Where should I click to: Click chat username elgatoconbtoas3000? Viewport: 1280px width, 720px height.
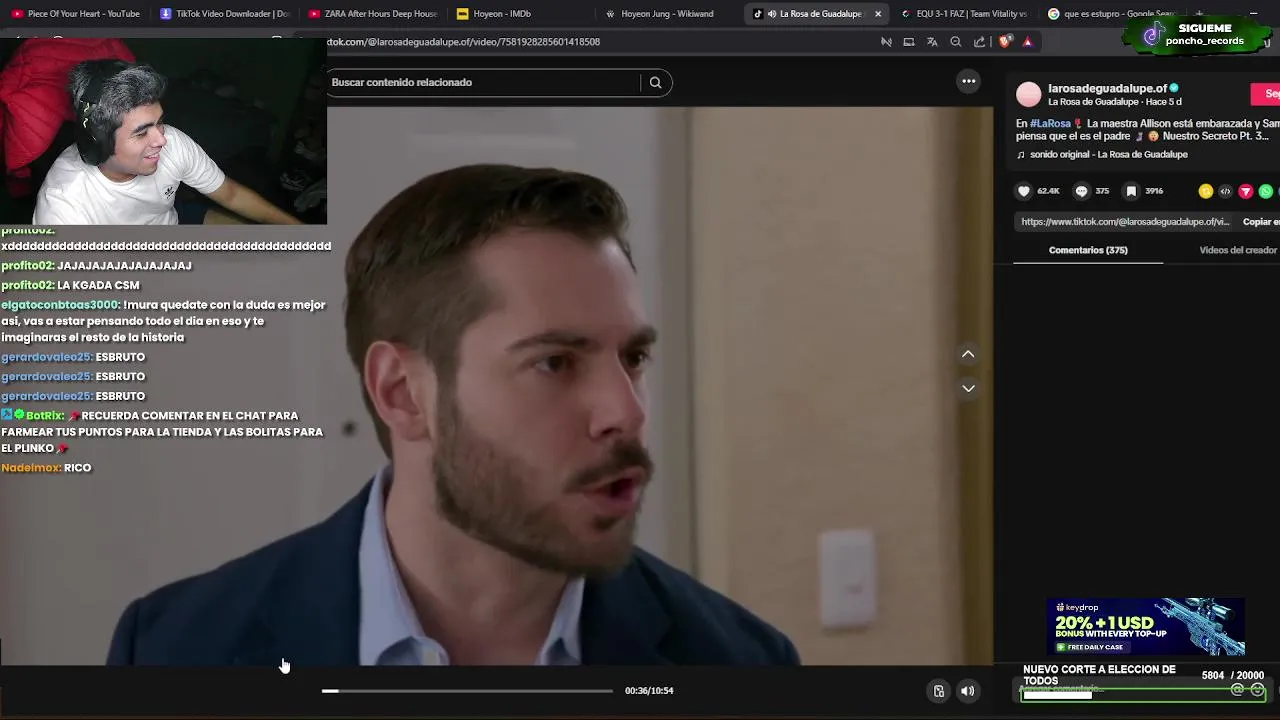[60, 305]
